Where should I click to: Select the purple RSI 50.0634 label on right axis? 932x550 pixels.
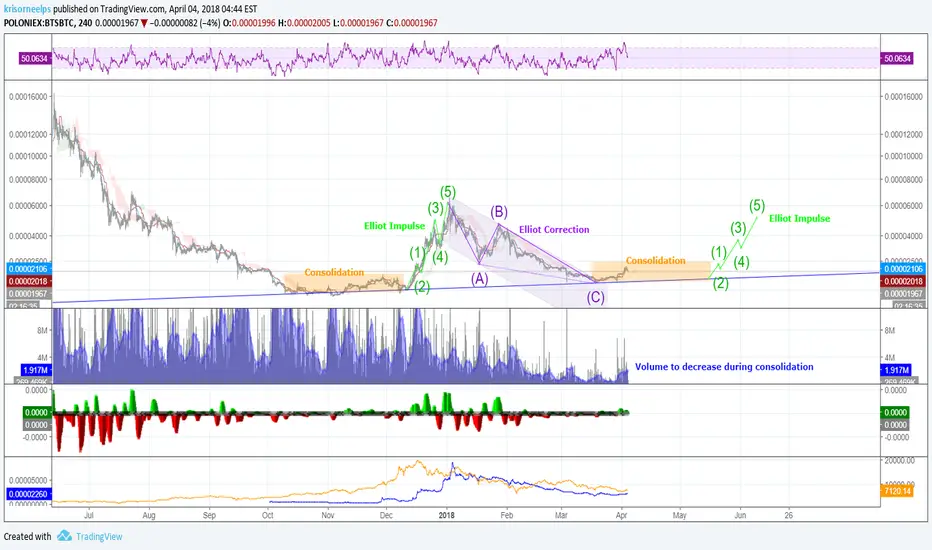[897, 58]
